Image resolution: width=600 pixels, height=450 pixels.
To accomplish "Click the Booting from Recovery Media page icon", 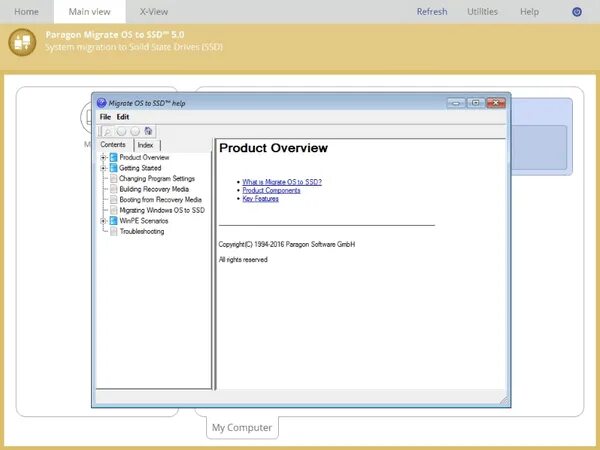I will pos(114,199).
